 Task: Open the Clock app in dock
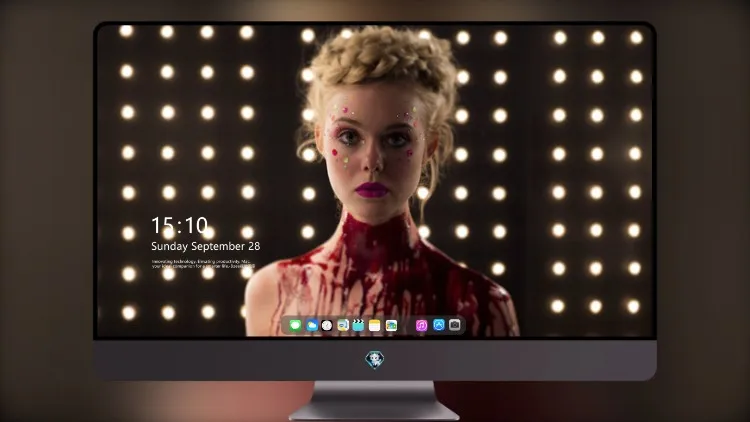(x=327, y=326)
